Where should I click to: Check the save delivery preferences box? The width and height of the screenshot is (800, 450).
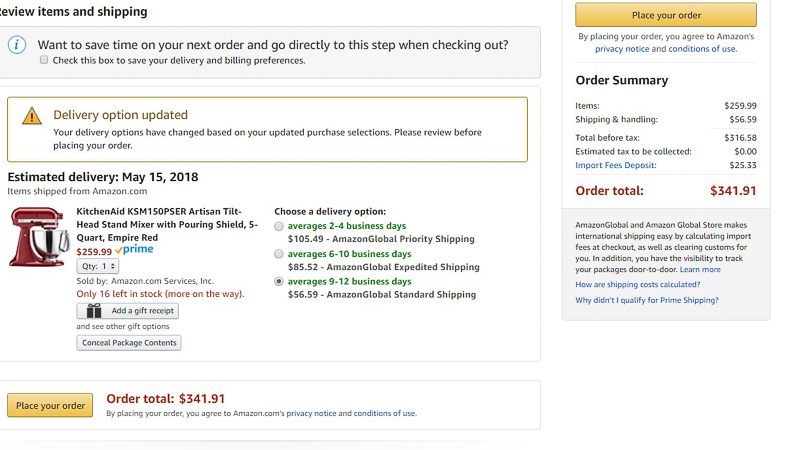point(44,60)
